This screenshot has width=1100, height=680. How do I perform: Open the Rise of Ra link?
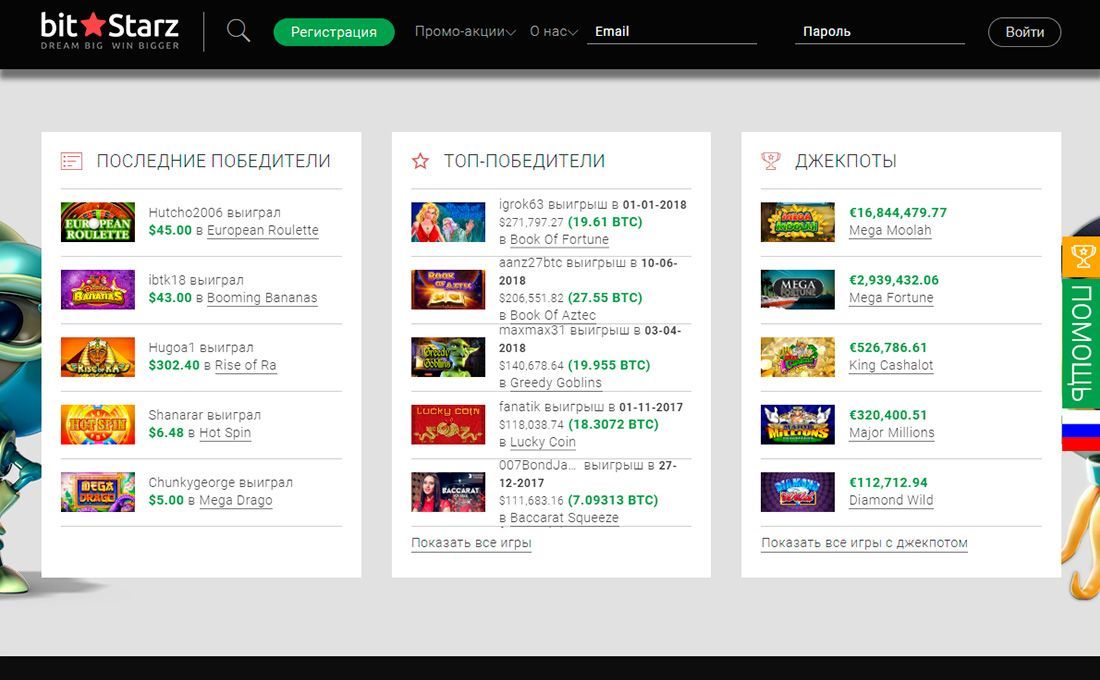tap(246, 365)
